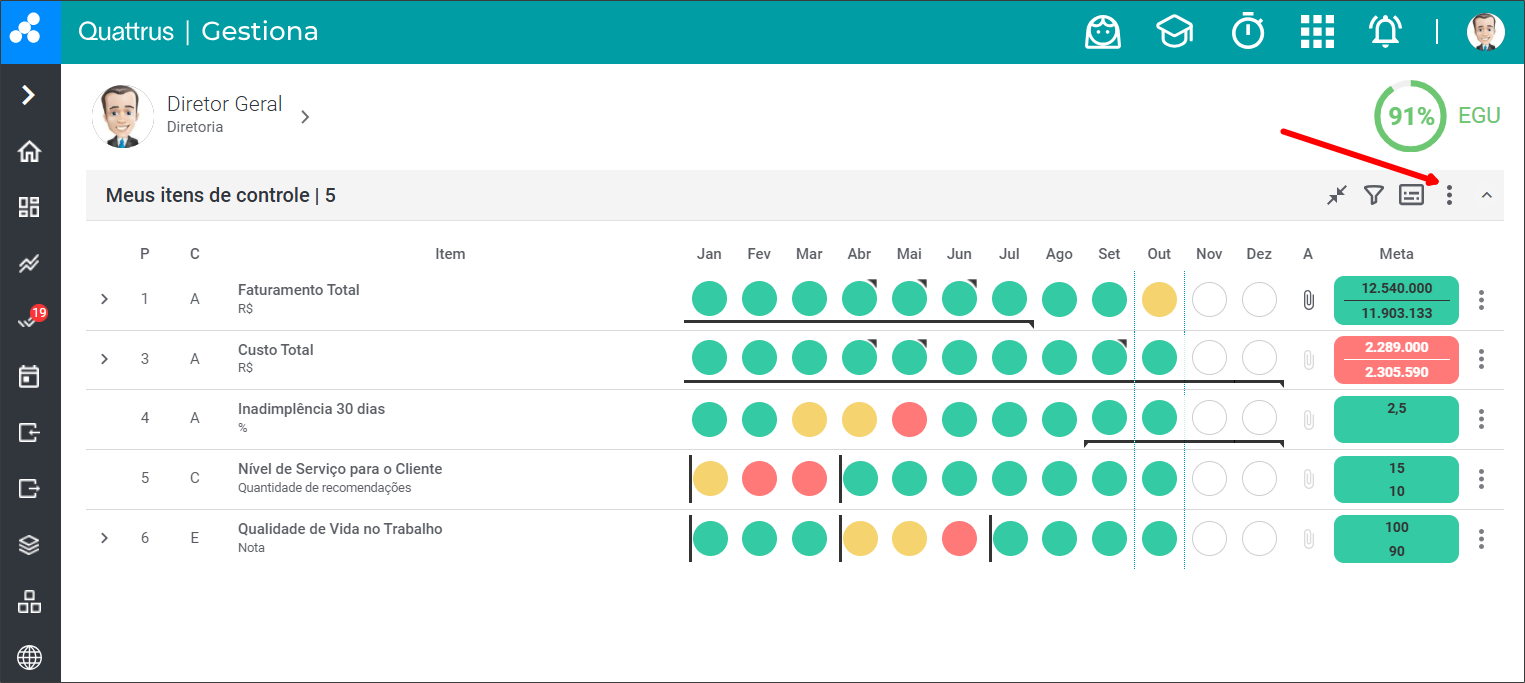The height and width of the screenshot is (683, 1525).
Task: Expand the Faturamento Total row
Action: [104, 299]
